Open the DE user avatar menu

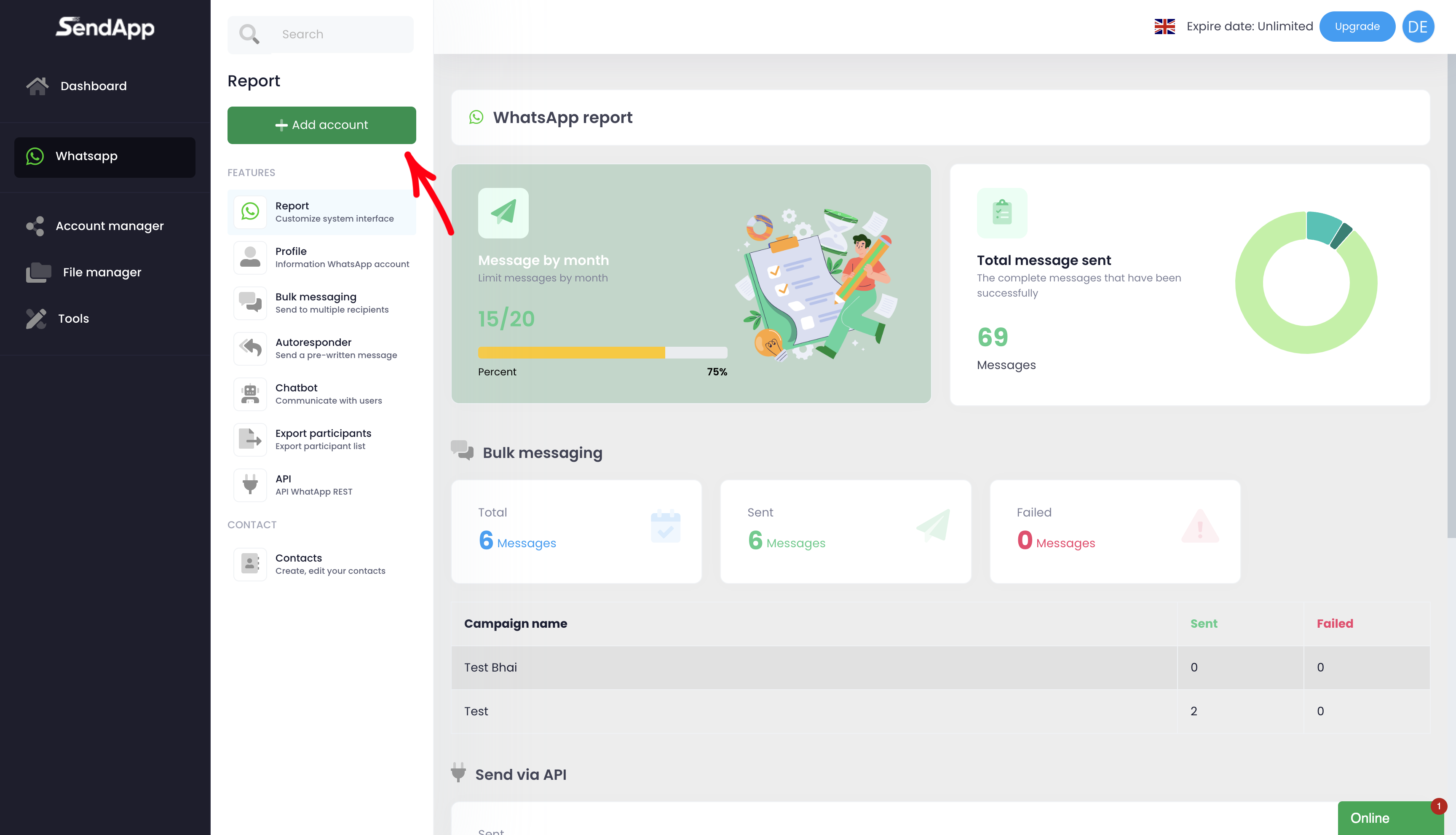1418,27
